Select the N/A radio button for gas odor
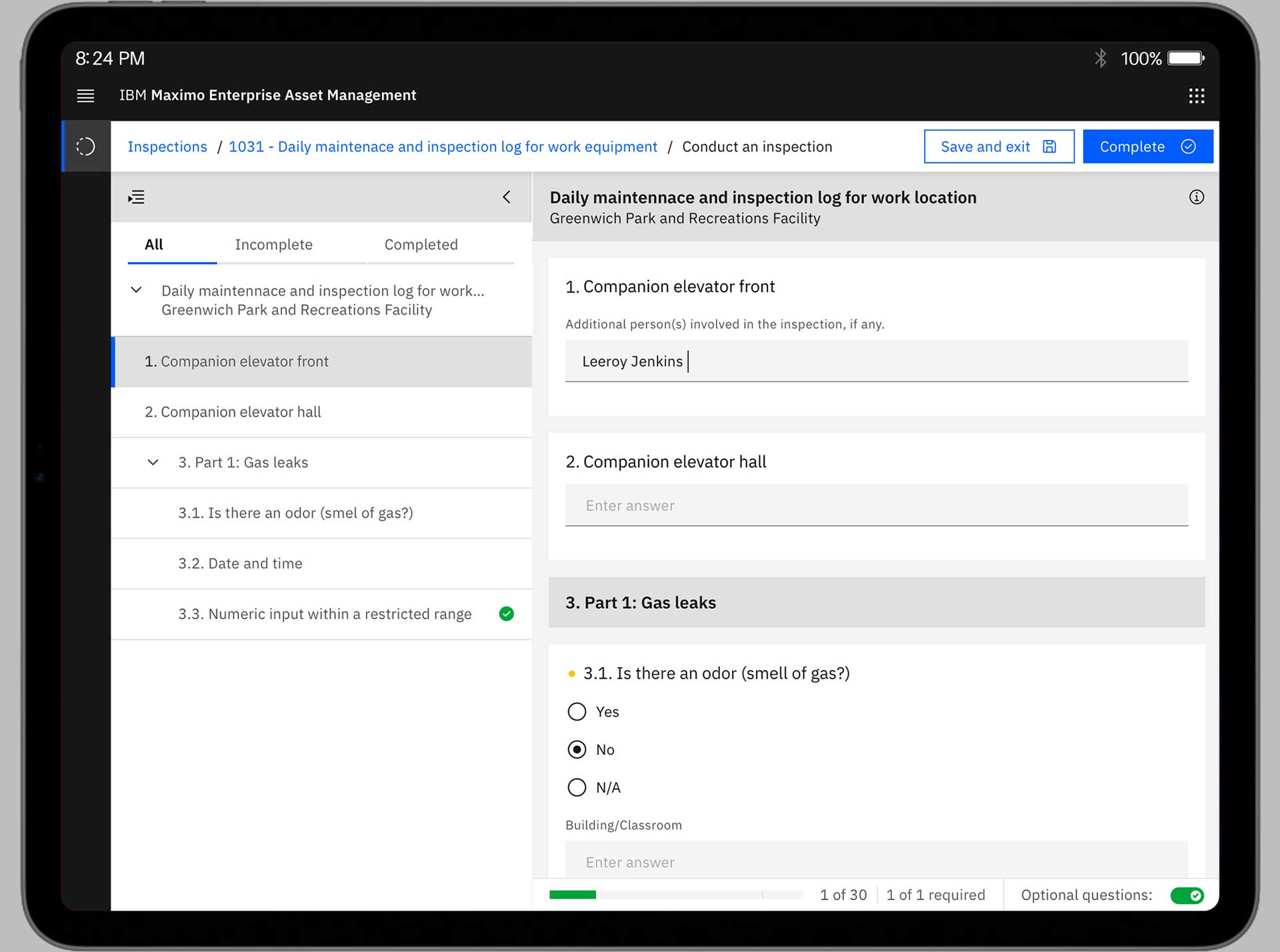 coord(577,787)
